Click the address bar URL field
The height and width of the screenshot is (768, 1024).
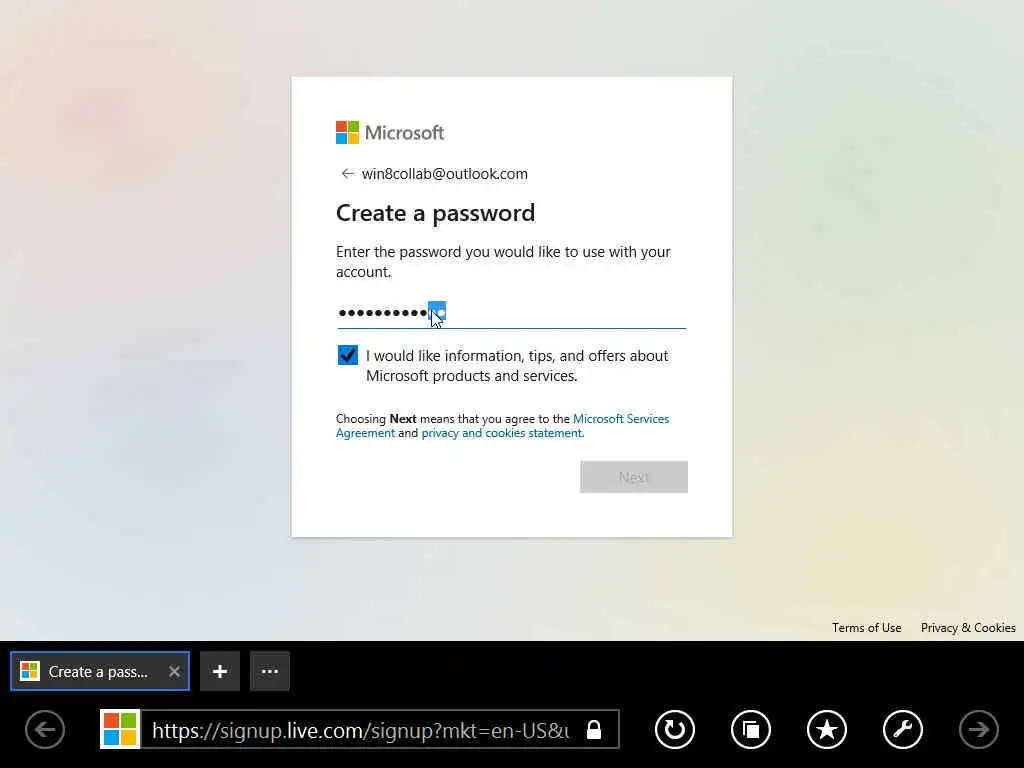360,729
